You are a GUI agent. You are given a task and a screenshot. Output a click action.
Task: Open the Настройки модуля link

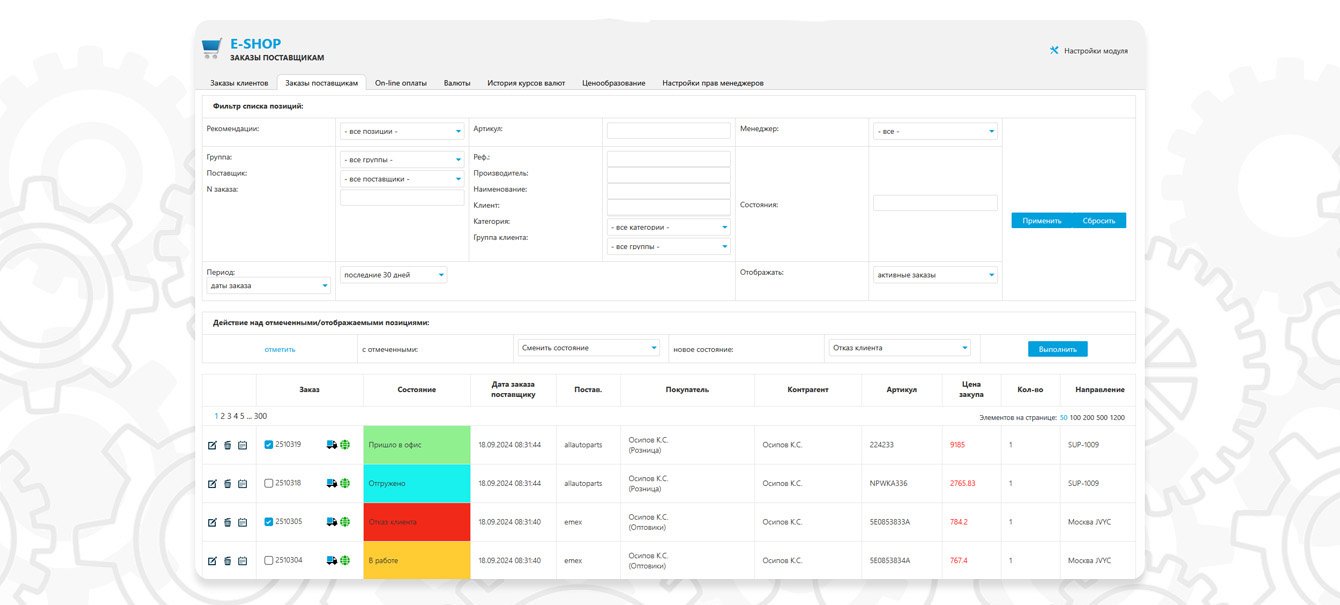[1096, 50]
